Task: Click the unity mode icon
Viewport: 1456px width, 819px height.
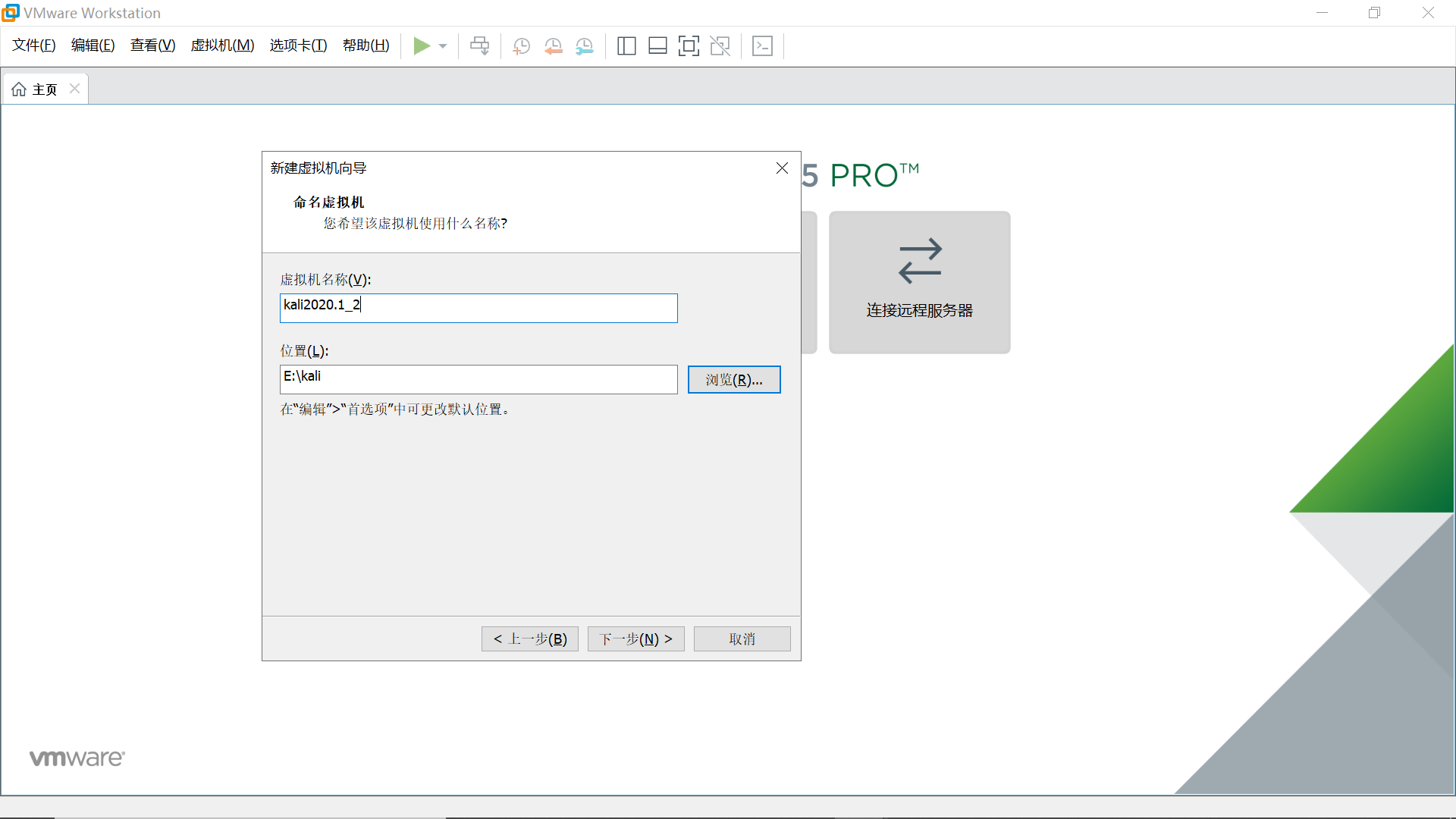Action: 720,46
